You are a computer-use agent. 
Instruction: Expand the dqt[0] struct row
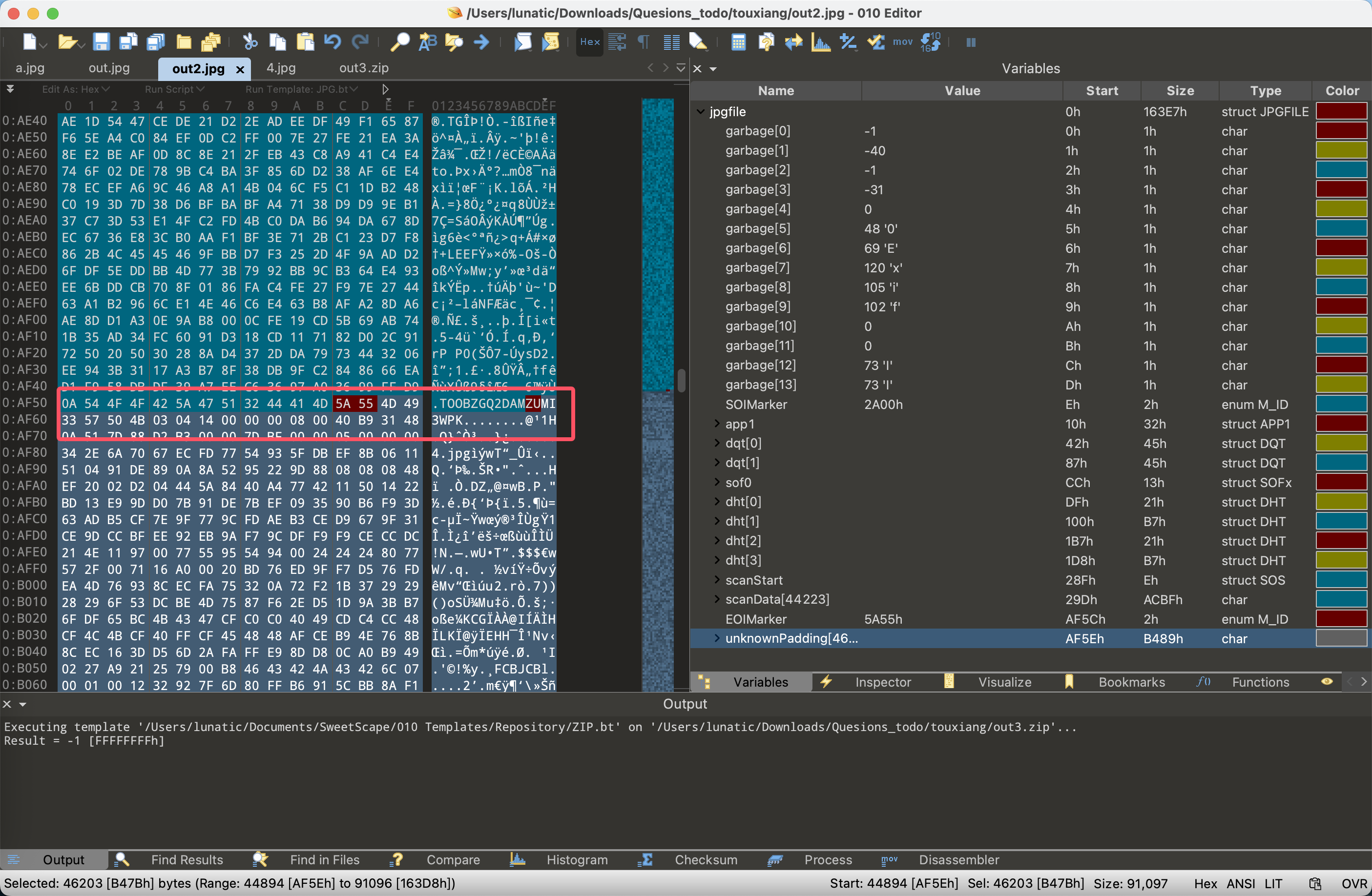pos(717,443)
